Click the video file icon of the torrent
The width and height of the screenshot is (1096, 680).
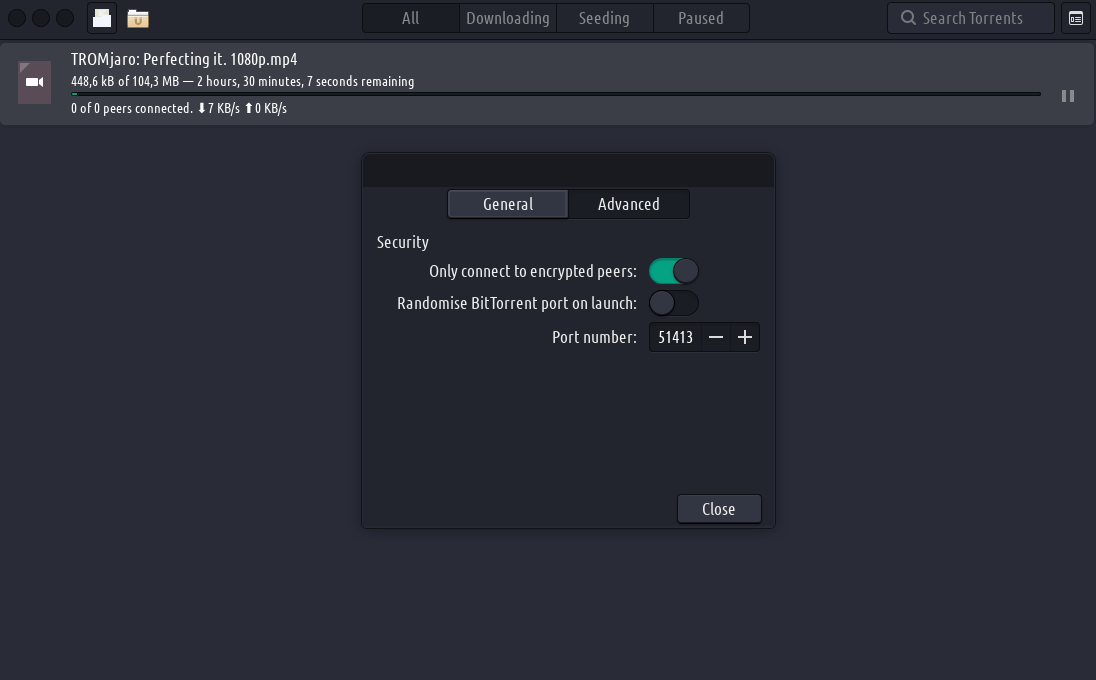point(35,82)
